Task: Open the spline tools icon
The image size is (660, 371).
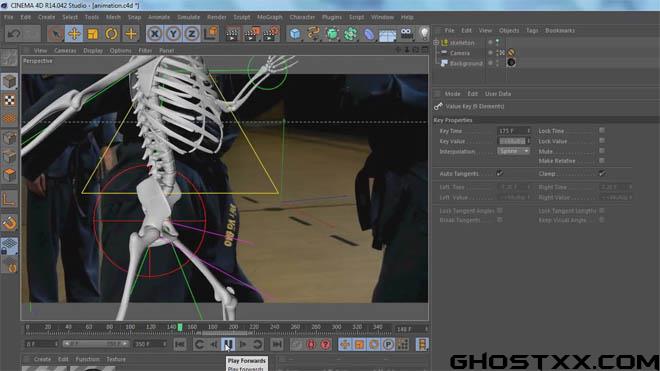Action: tap(314, 34)
